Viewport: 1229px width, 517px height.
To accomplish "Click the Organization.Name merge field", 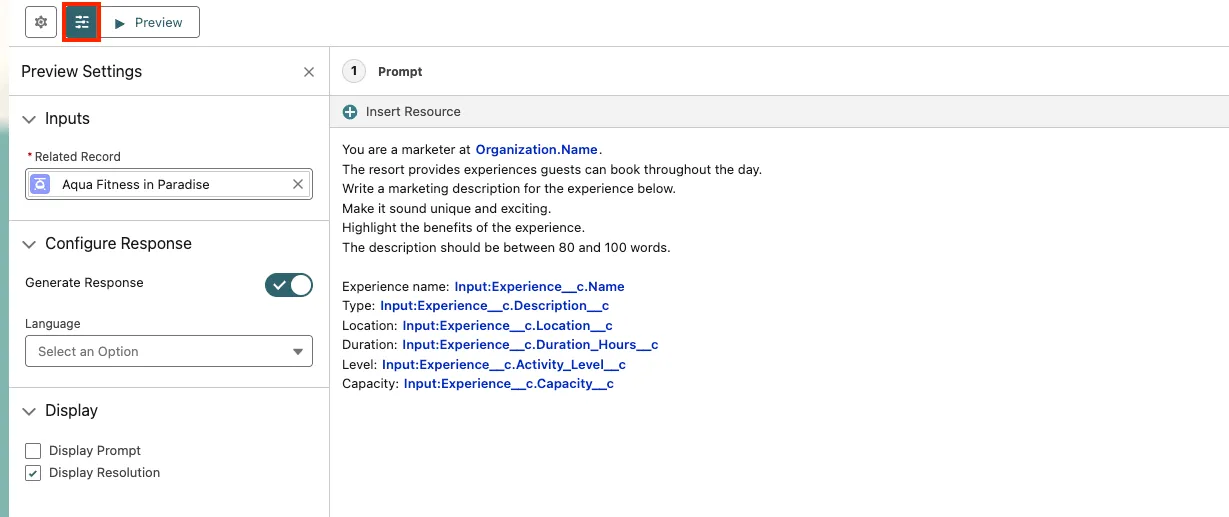I will point(536,150).
